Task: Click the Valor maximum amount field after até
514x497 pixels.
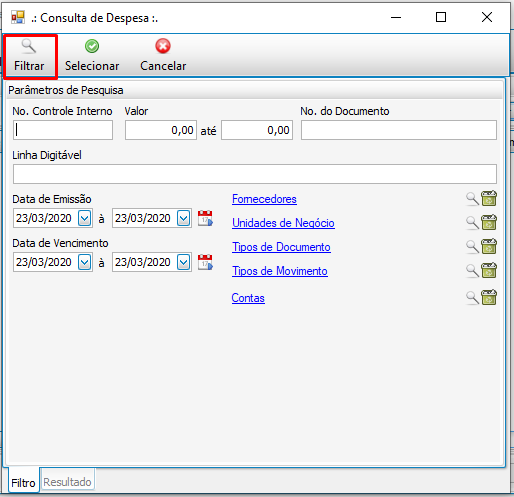Action: pyautogui.click(x=257, y=130)
